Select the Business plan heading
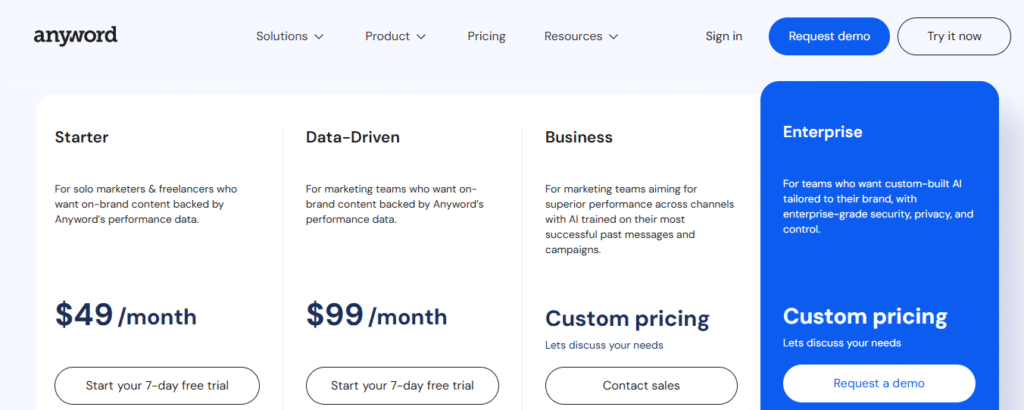Viewport: 1024px width, 410px height. click(579, 137)
